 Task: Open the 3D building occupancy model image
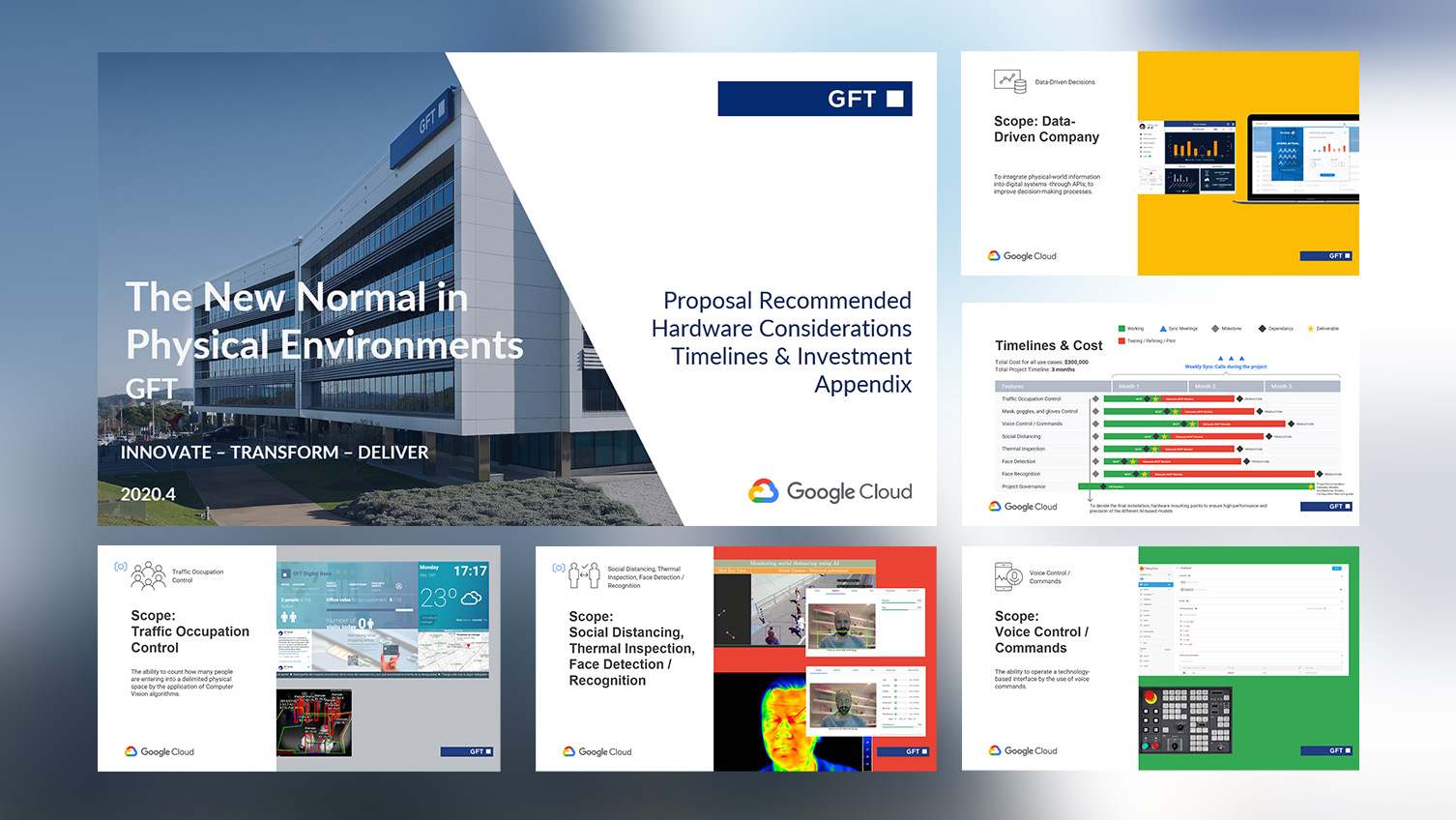coord(314,722)
